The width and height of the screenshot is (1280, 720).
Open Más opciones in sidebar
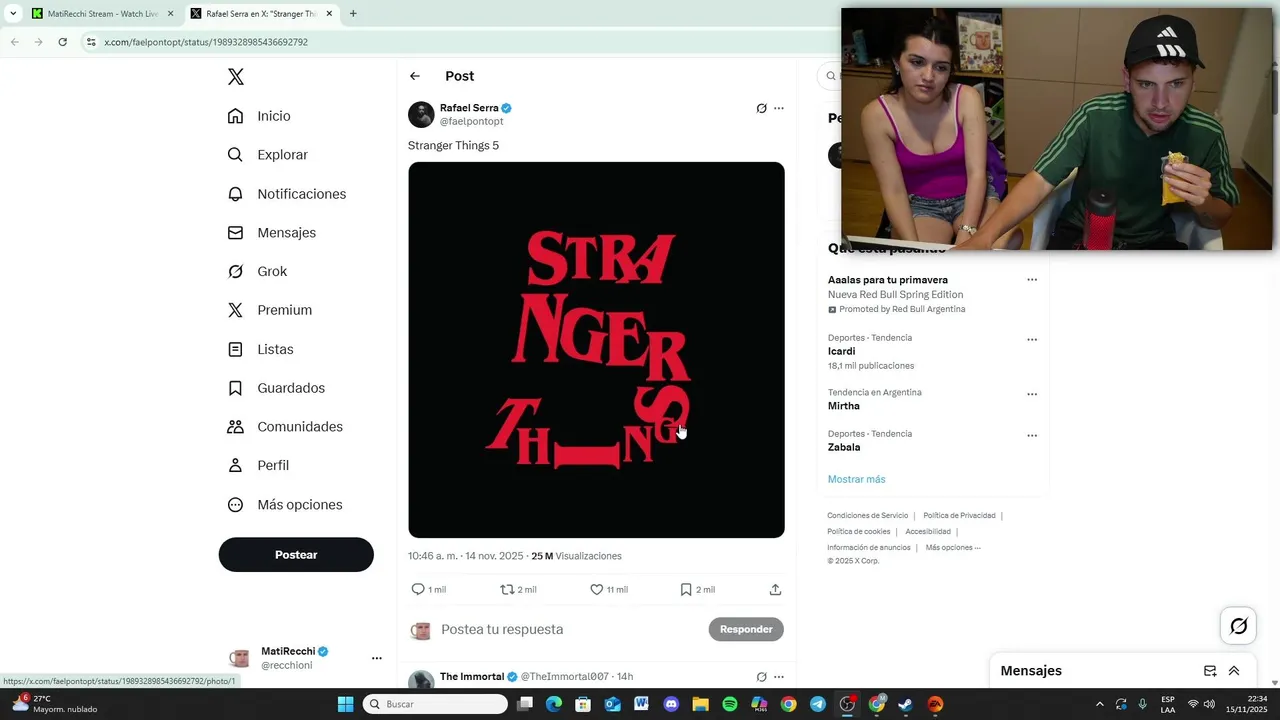(285, 505)
